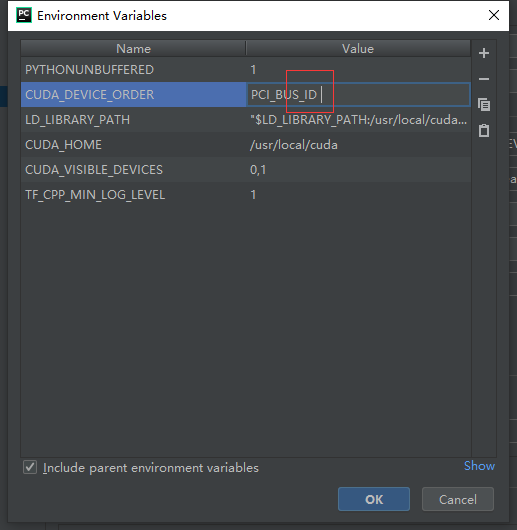Add a new environment variable with plus icon

point(484,53)
